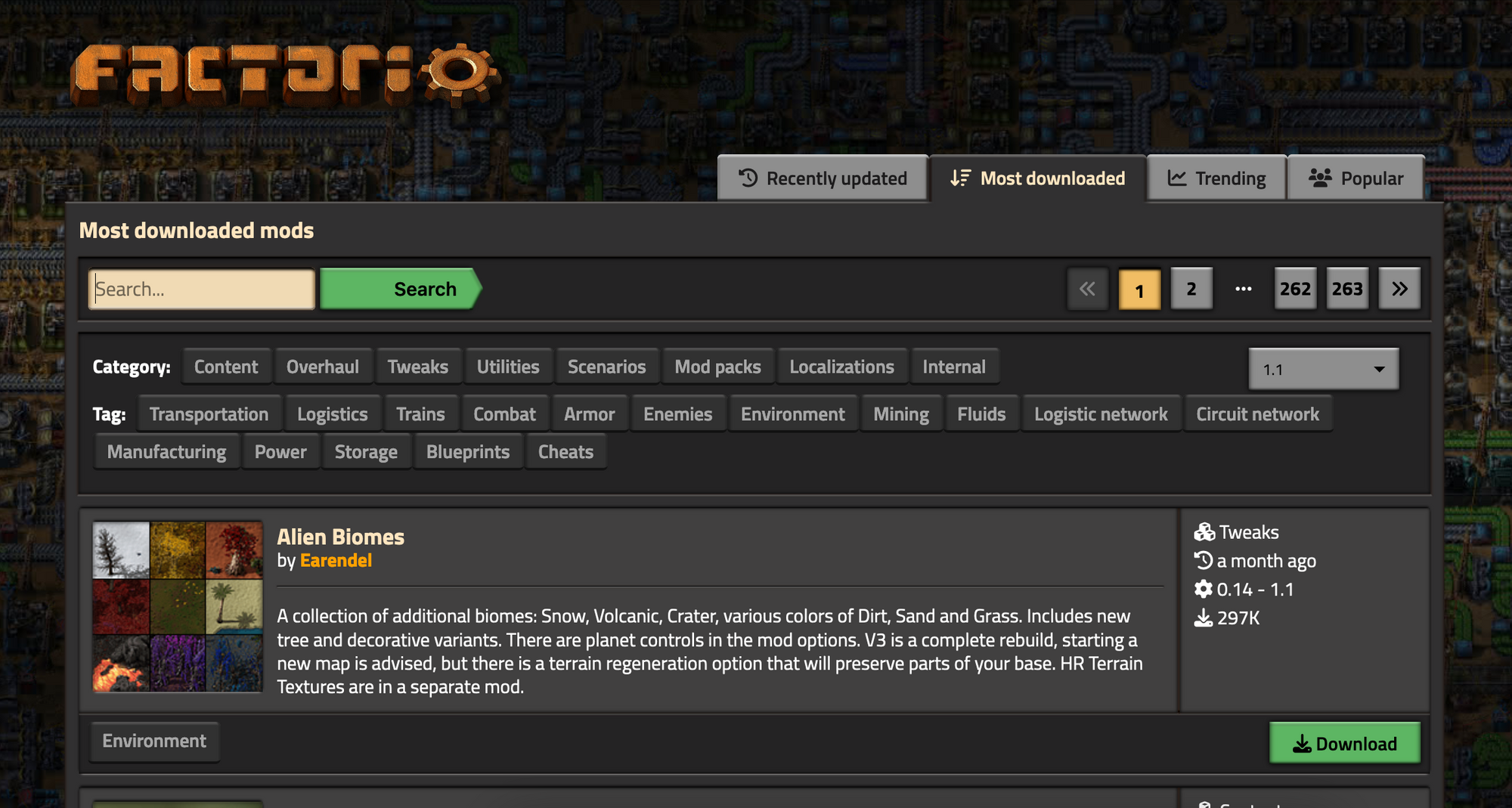Open the 1.1 version dropdown

1323,369
